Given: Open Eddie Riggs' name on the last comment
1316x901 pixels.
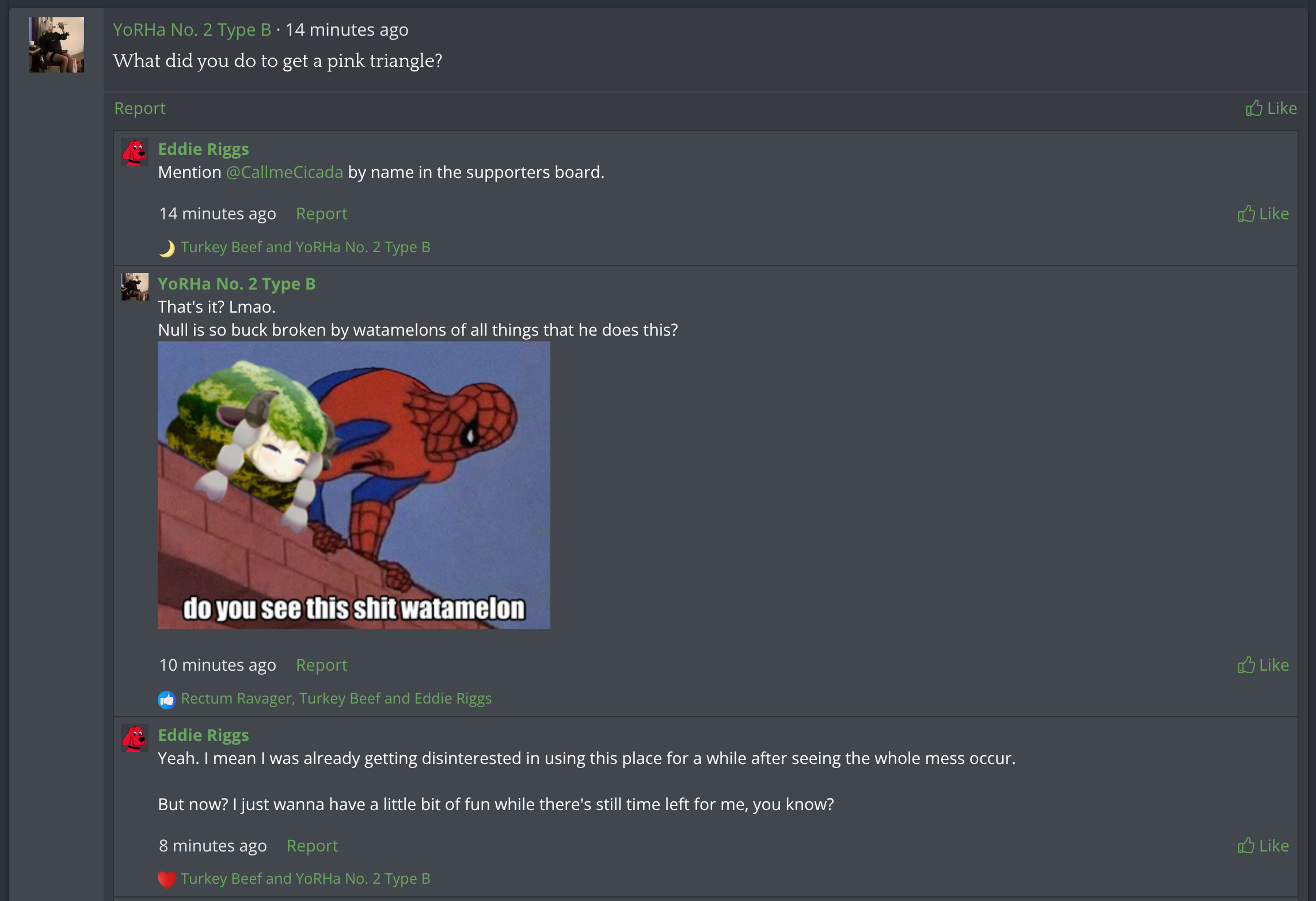Looking at the screenshot, I should point(203,735).
